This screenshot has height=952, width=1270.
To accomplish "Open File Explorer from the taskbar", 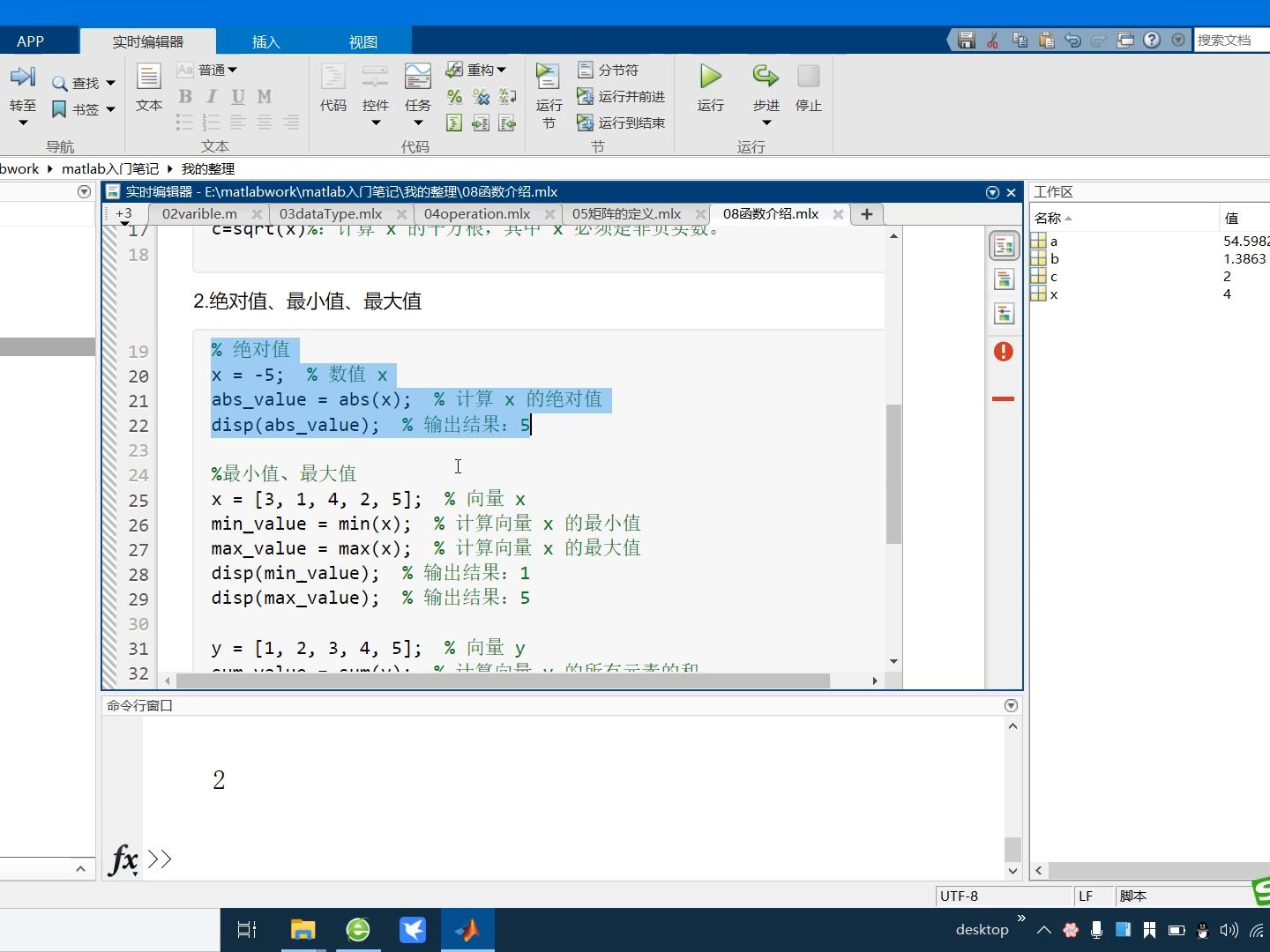I will click(x=303, y=930).
